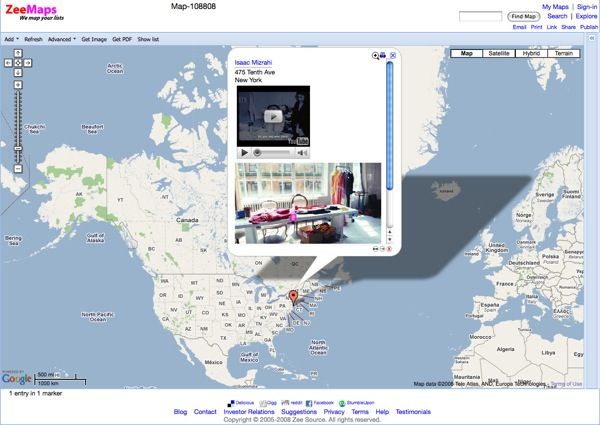Click the studio photo in the popup
The image size is (600, 425).
point(308,203)
